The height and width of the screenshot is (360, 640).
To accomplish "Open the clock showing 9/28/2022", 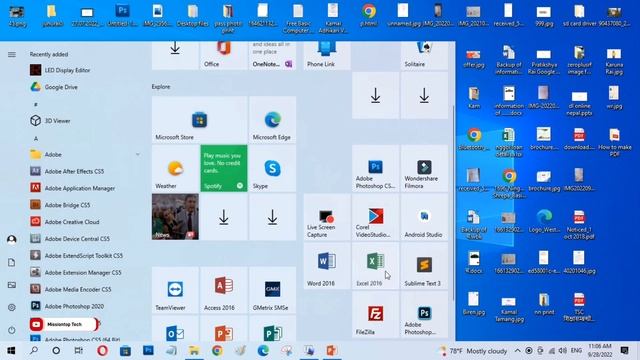I will coord(600,351).
